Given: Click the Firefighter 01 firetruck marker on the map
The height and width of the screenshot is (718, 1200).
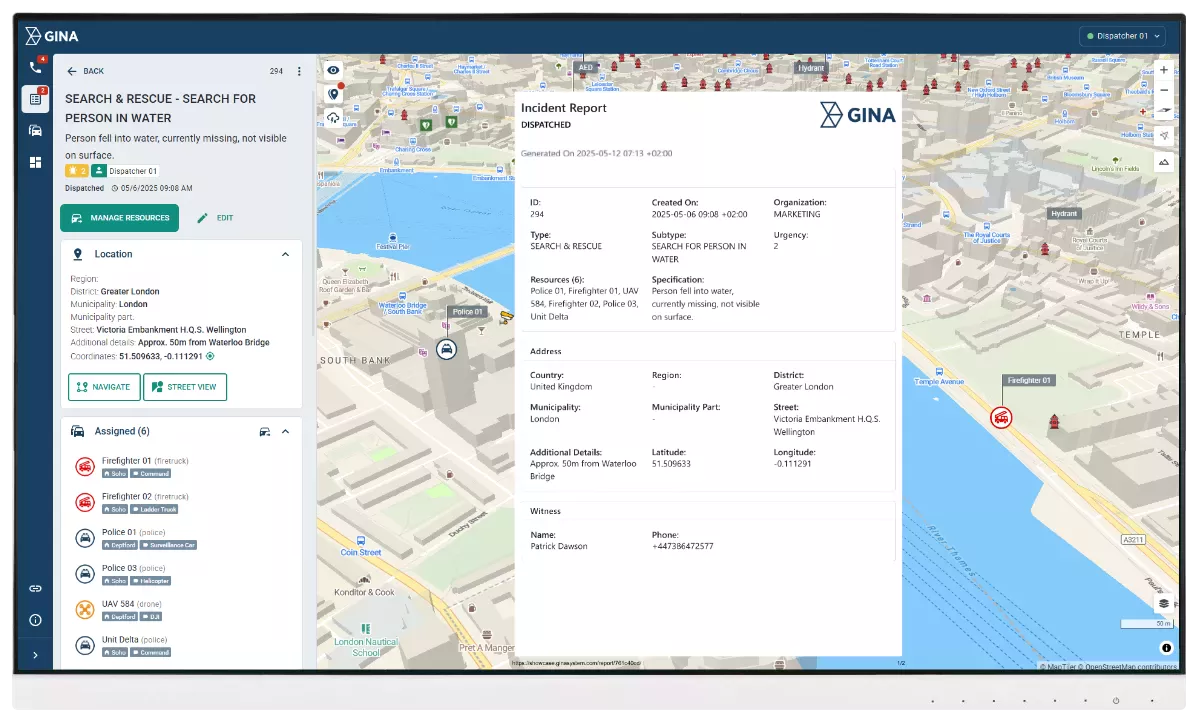Looking at the screenshot, I should point(999,418).
